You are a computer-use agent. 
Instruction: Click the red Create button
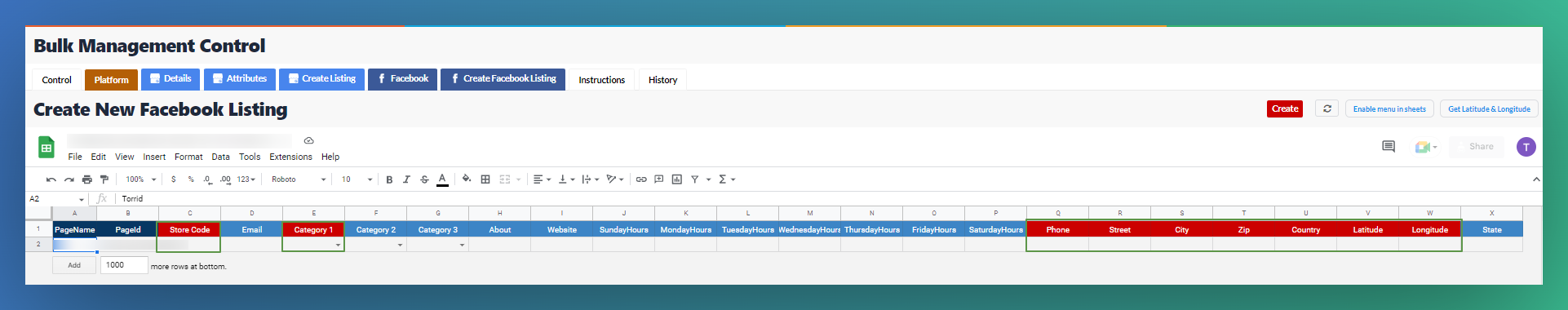point(1285,108)
